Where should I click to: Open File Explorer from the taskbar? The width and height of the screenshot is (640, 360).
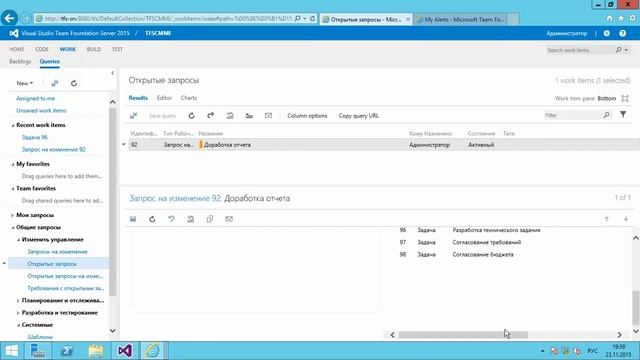pos(96,351)
